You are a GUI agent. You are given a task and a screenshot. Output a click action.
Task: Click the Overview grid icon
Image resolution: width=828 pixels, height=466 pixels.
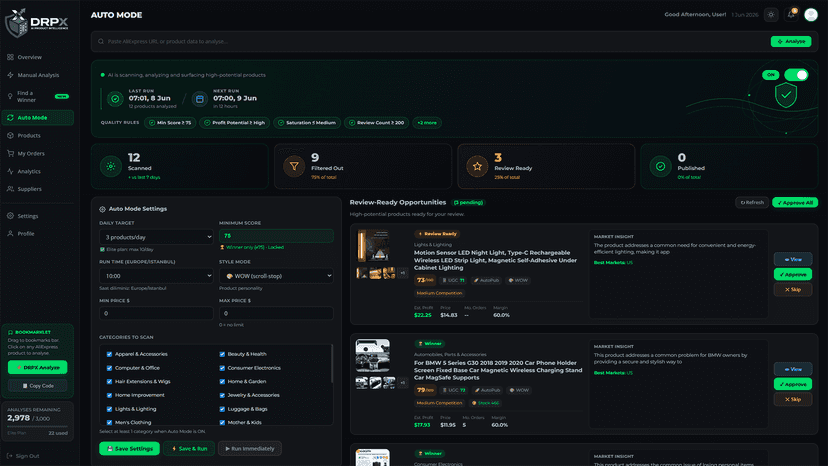pos(11,57)
